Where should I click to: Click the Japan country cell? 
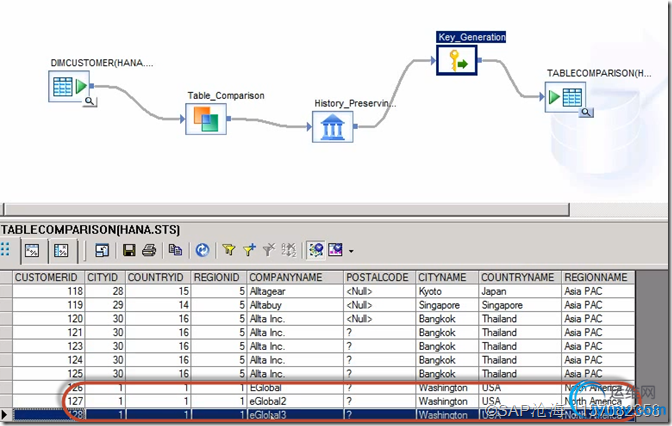[520, 291]
